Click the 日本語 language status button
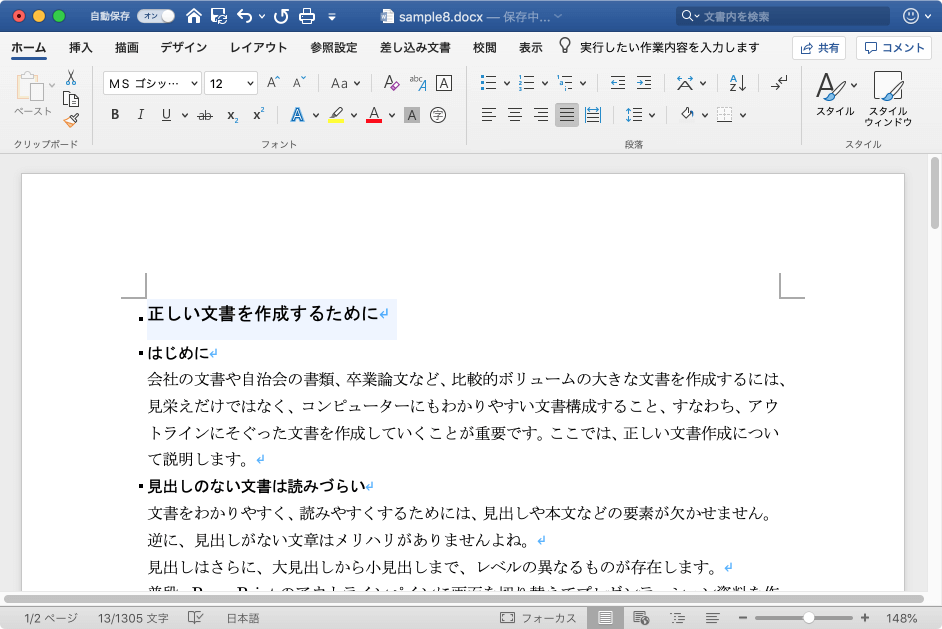The height and width of the screenshot is (629, 942). point(243,618)
